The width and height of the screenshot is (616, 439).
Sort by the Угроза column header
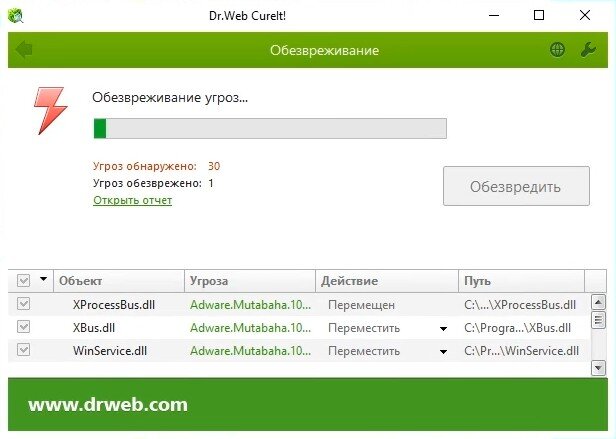[250, 281]
